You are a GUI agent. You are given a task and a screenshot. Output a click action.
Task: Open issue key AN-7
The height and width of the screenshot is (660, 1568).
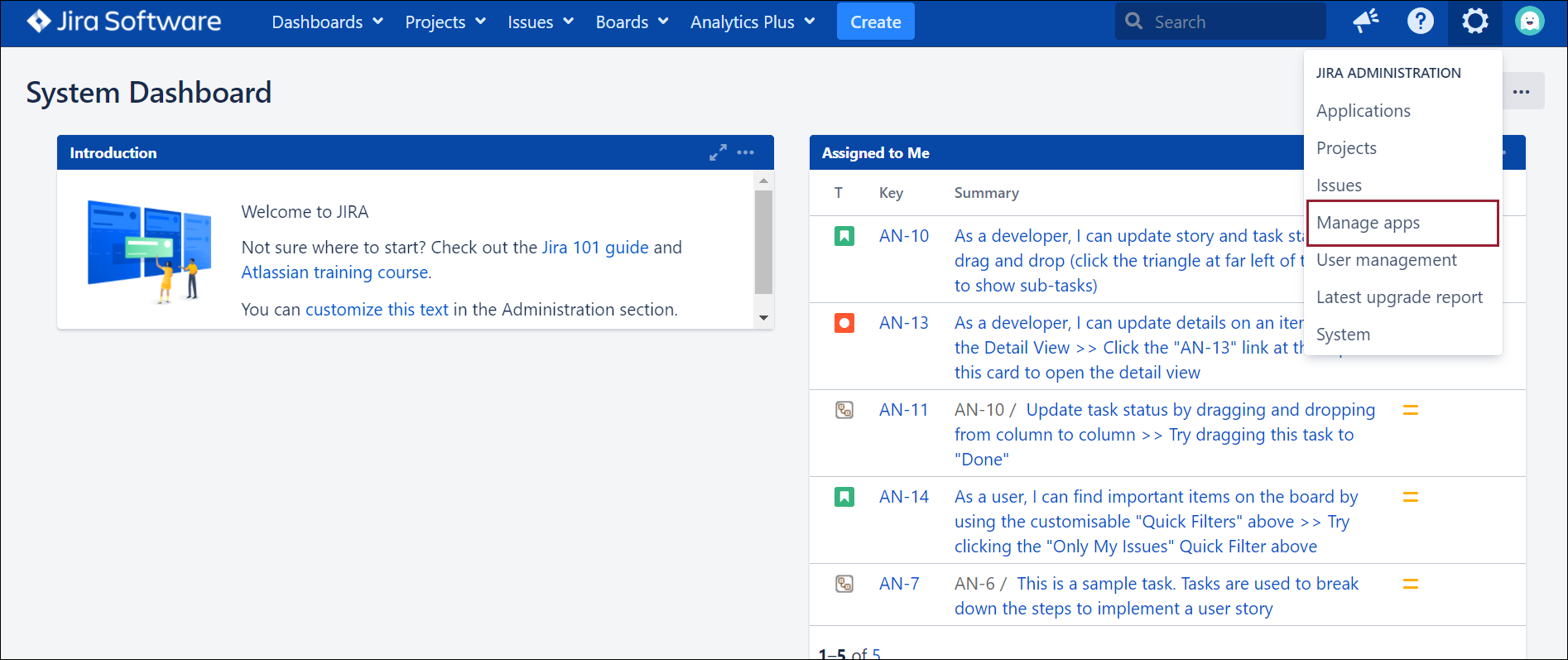pos(899,584)
